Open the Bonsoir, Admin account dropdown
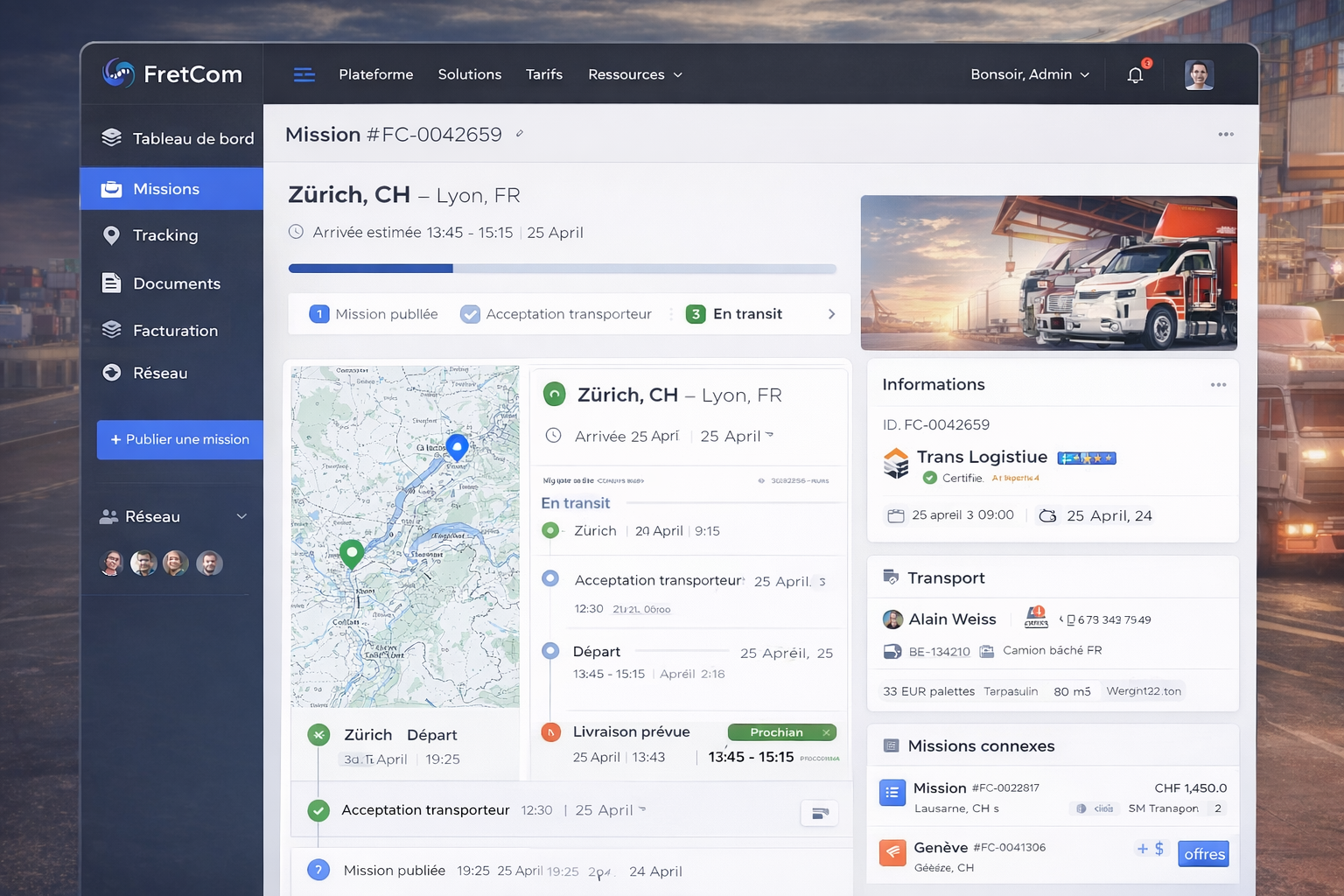 [x=1029, y=74]
